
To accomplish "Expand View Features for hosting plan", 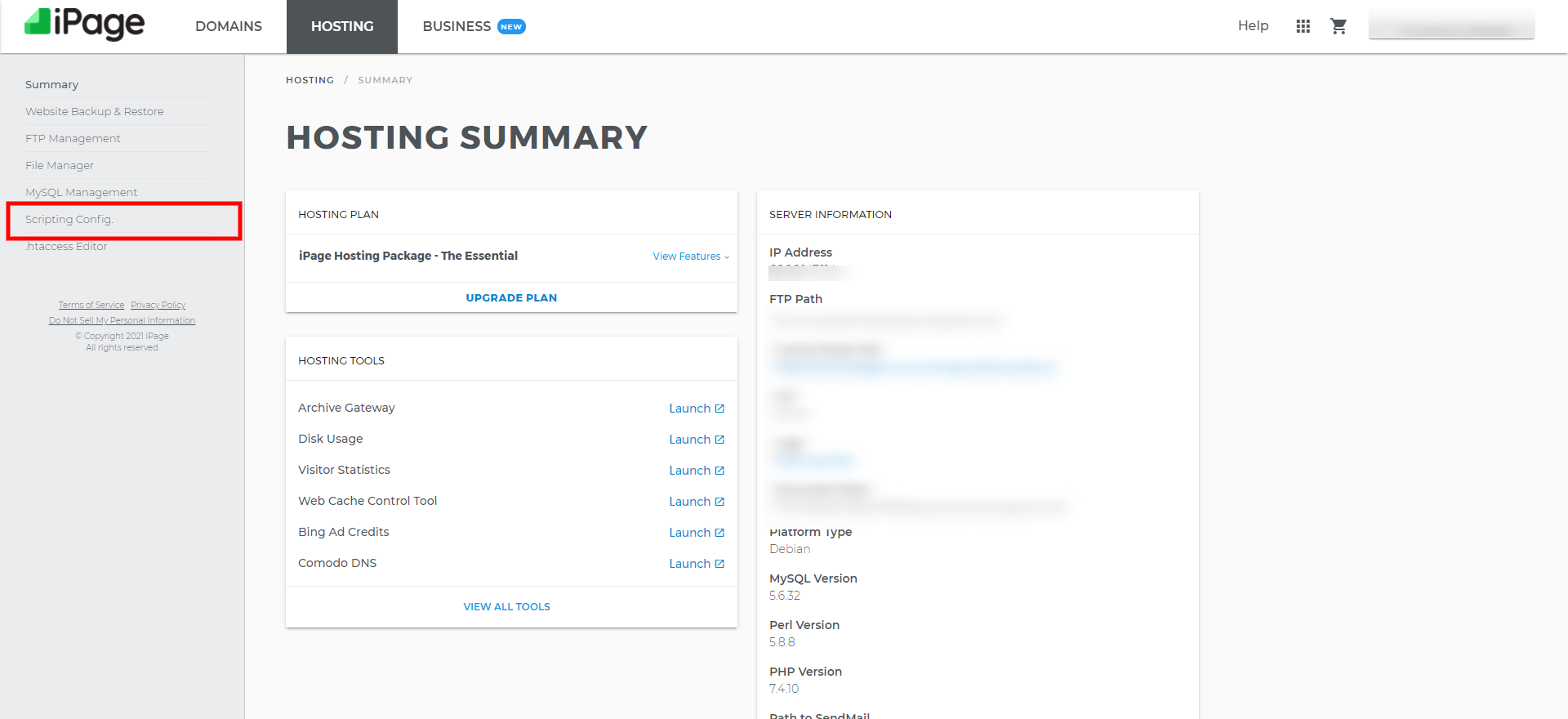I will tap(690, 257).
